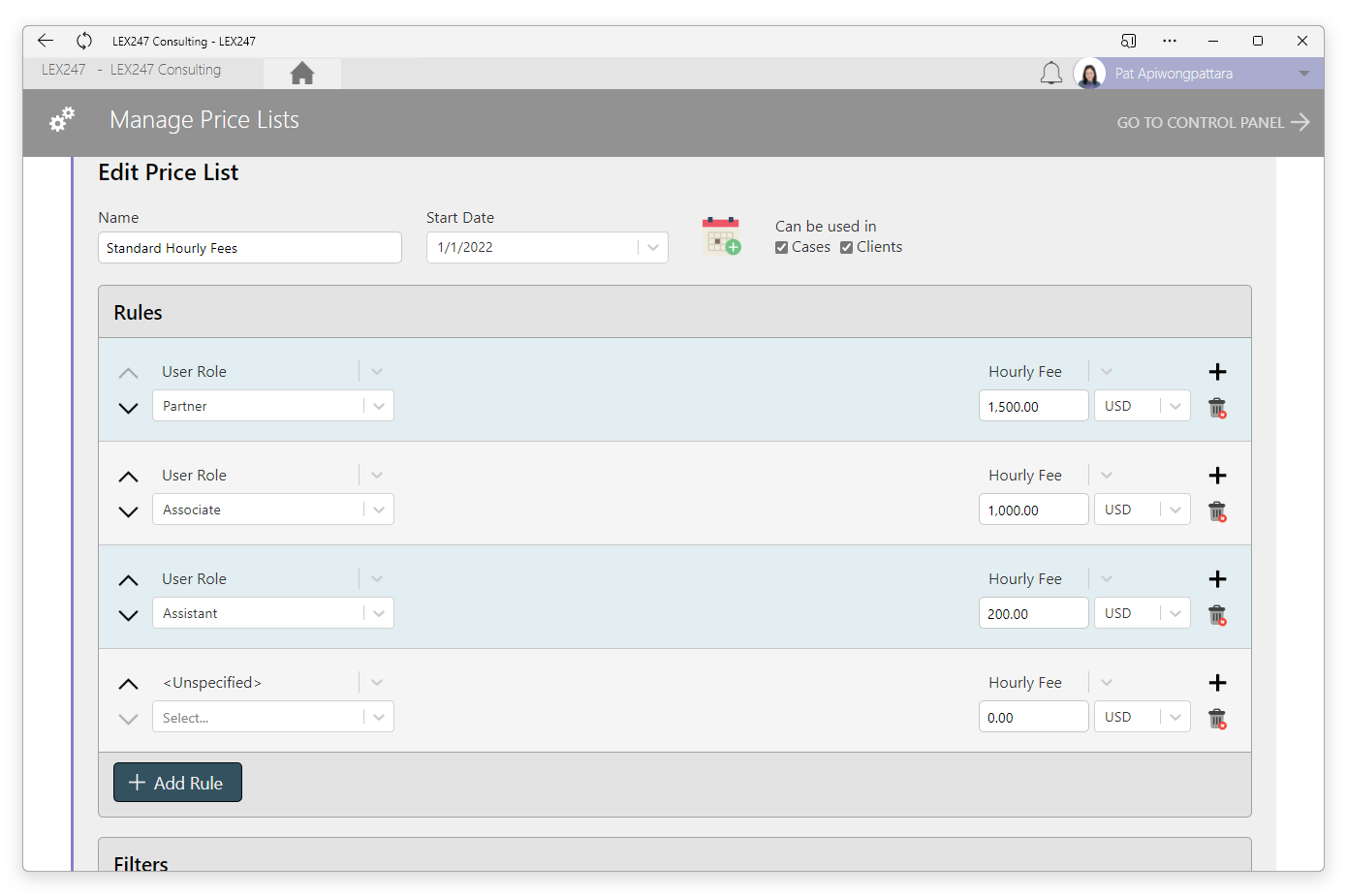Move Assistant rule down
The height and width of the screenshot is (896, 1347).
128,615
